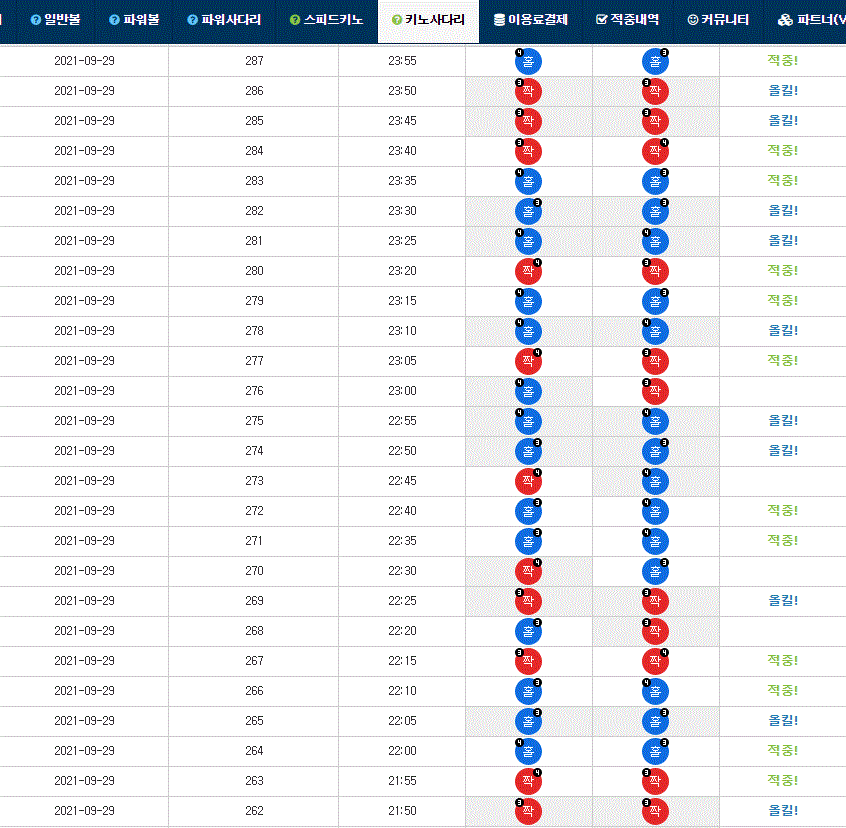Click round number 270 cell
Viewport: 846px width, 828px height.
254,571
